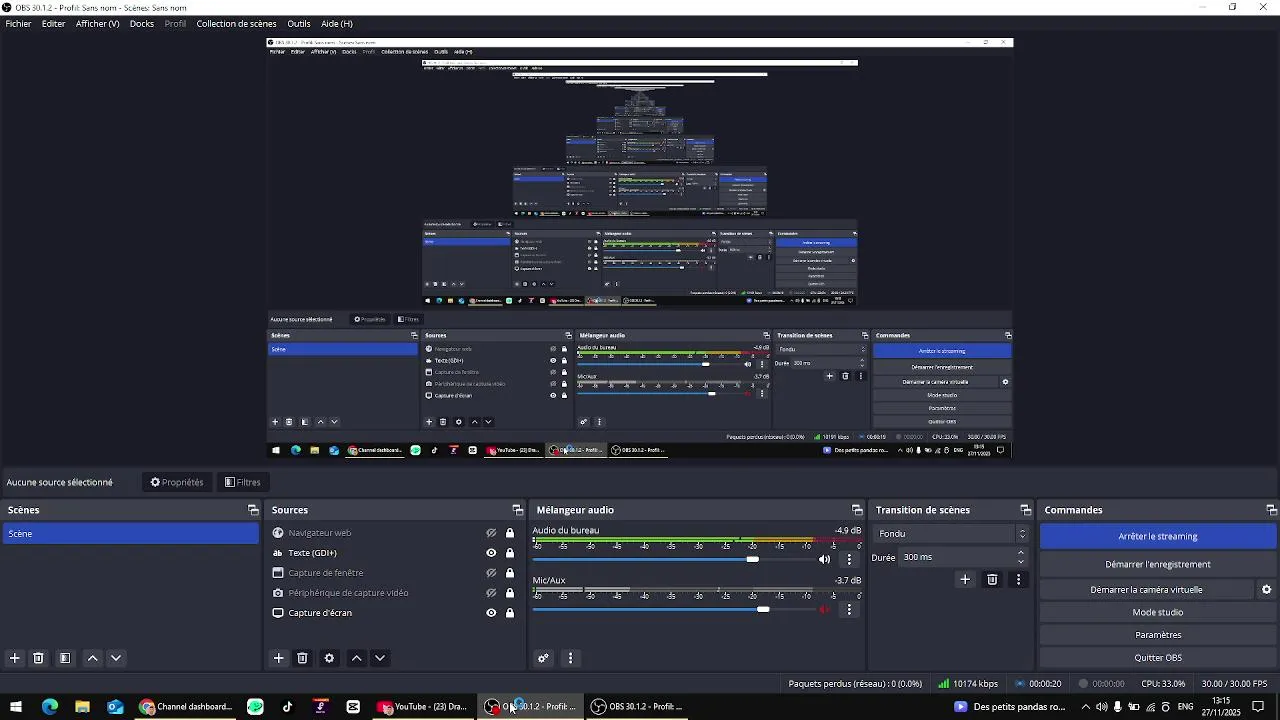Click Démarrer la caméra virtuelle button
Viewport: 1280px width, 720px height.
pyautogui.click(x=1146, y=590)
